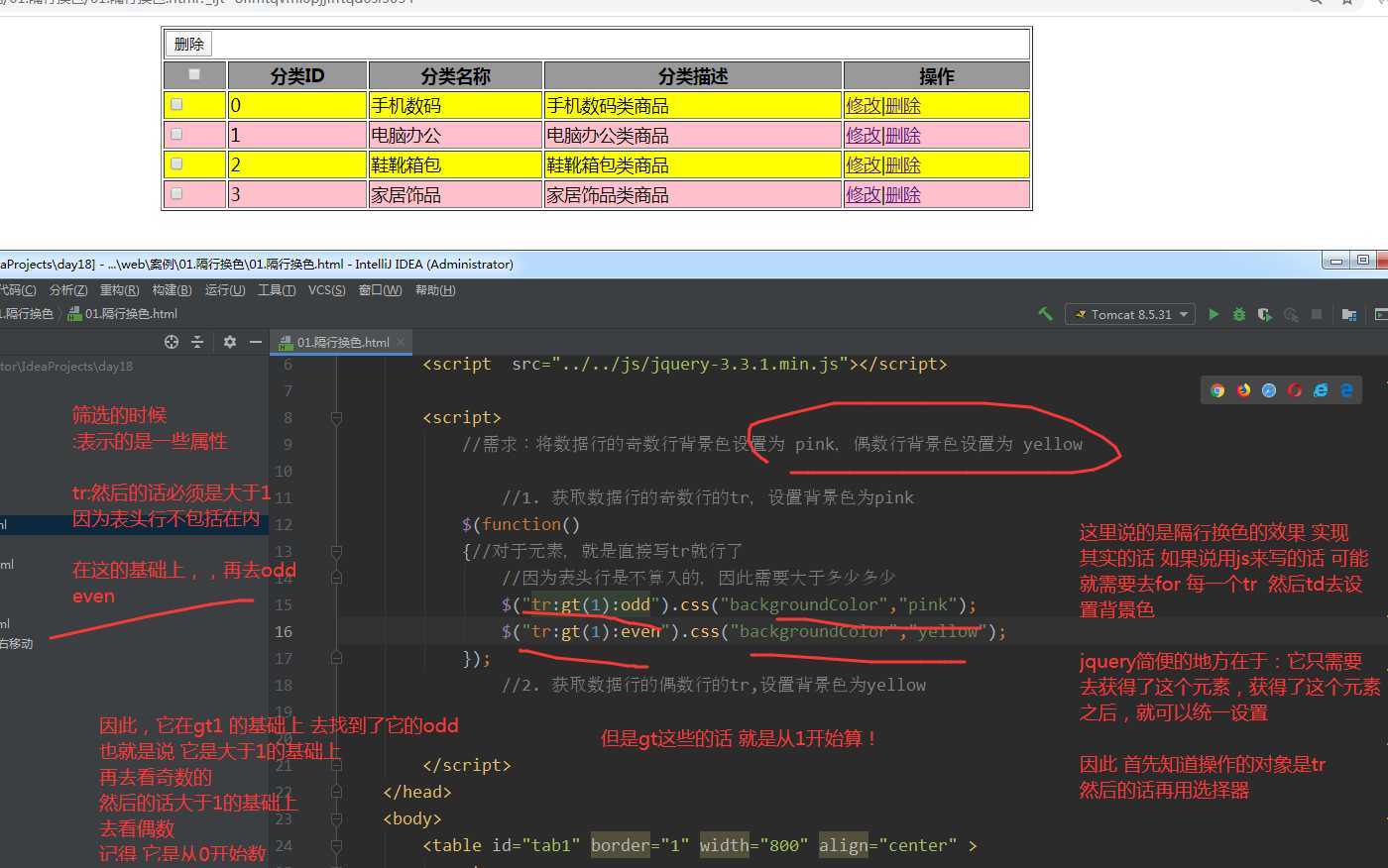Click the 家居饰品类商品 description cell
The width and height of the screenshot is (1388, 868).
point(693,194)
